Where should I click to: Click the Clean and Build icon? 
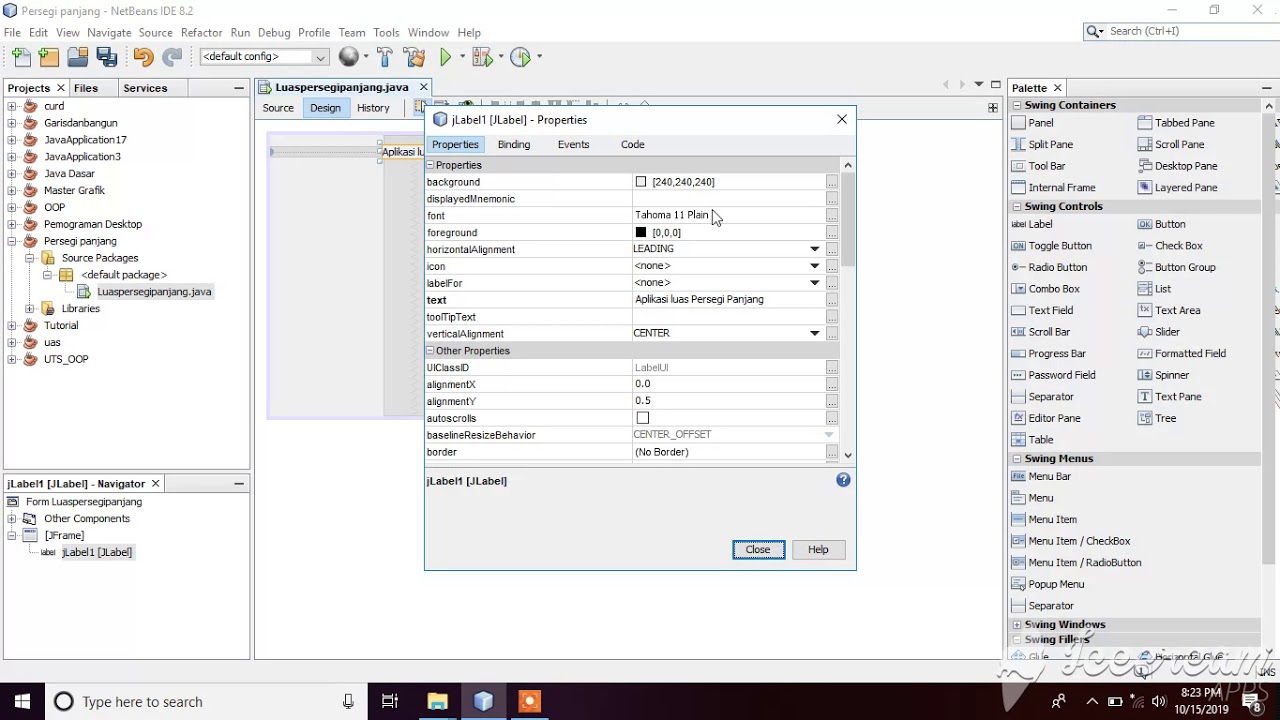click(414, 57)
